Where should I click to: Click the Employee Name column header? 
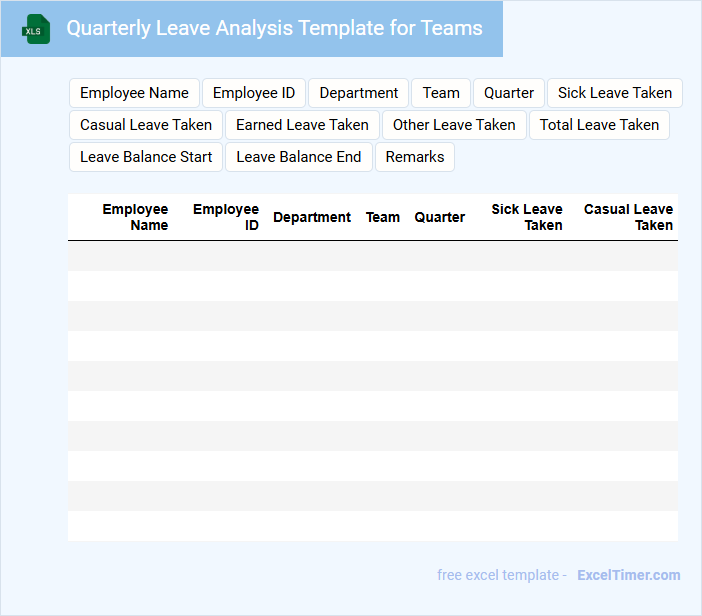(x=135, y=217)
